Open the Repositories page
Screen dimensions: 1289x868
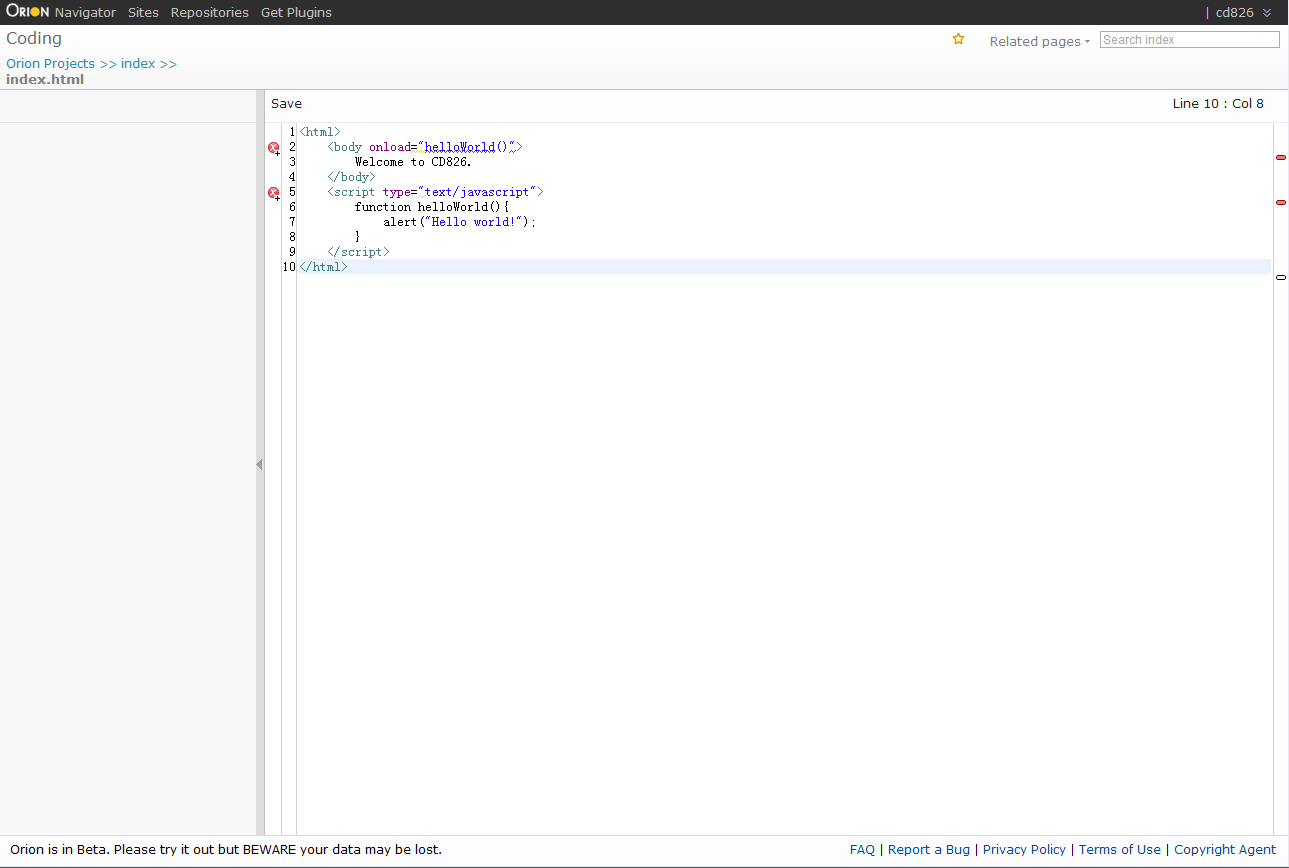pyautogui.click(x=209, y=12)
